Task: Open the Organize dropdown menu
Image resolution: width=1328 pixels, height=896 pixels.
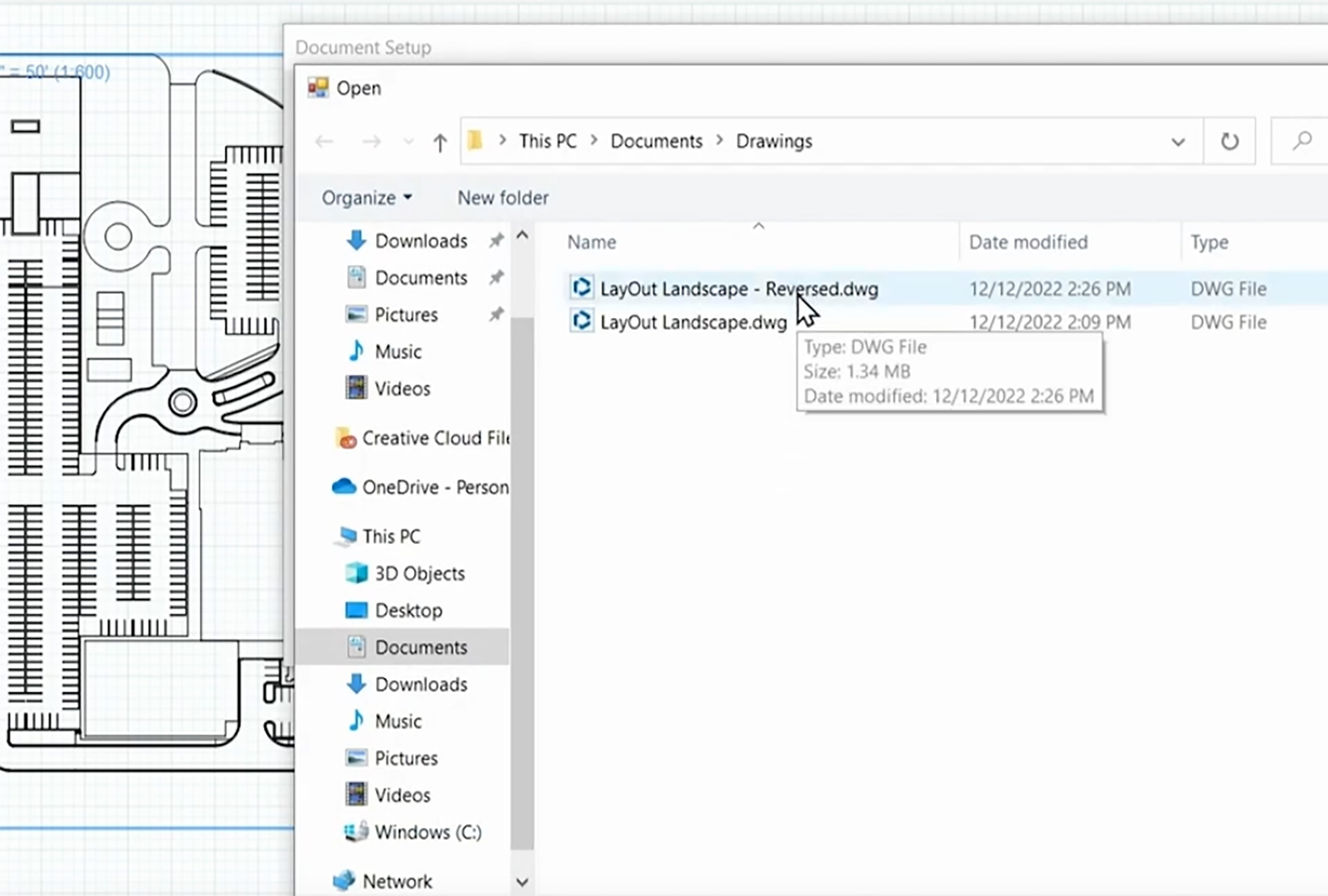Action: click(366, 198)
